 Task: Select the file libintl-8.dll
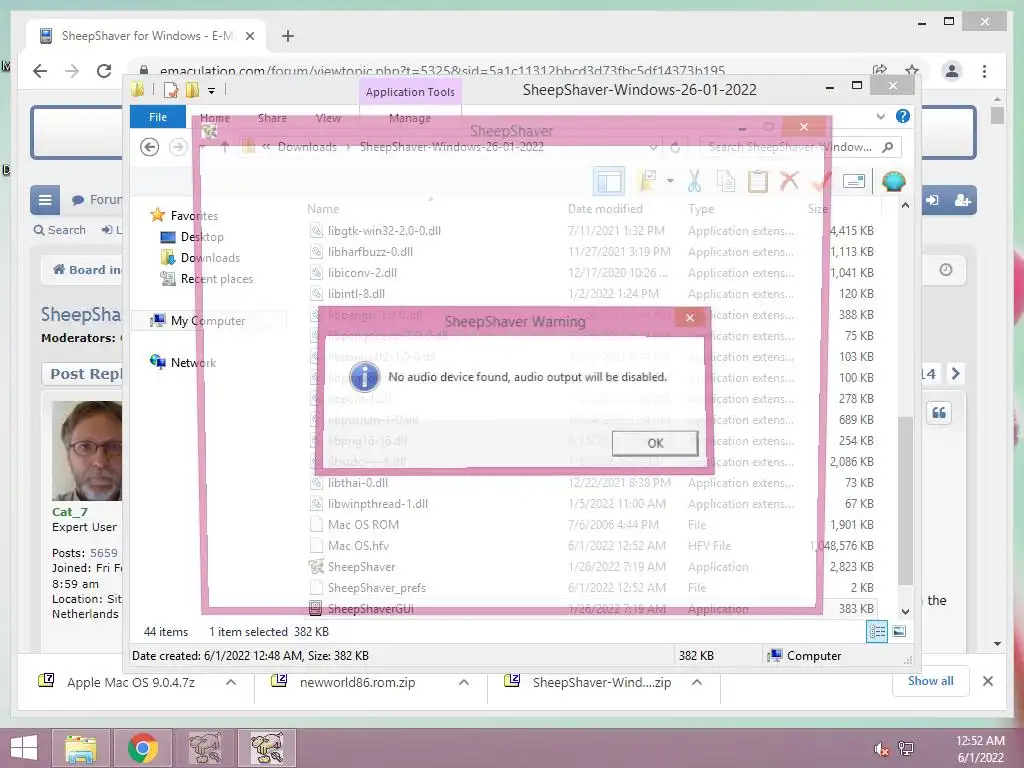click(x=356, y=294)
